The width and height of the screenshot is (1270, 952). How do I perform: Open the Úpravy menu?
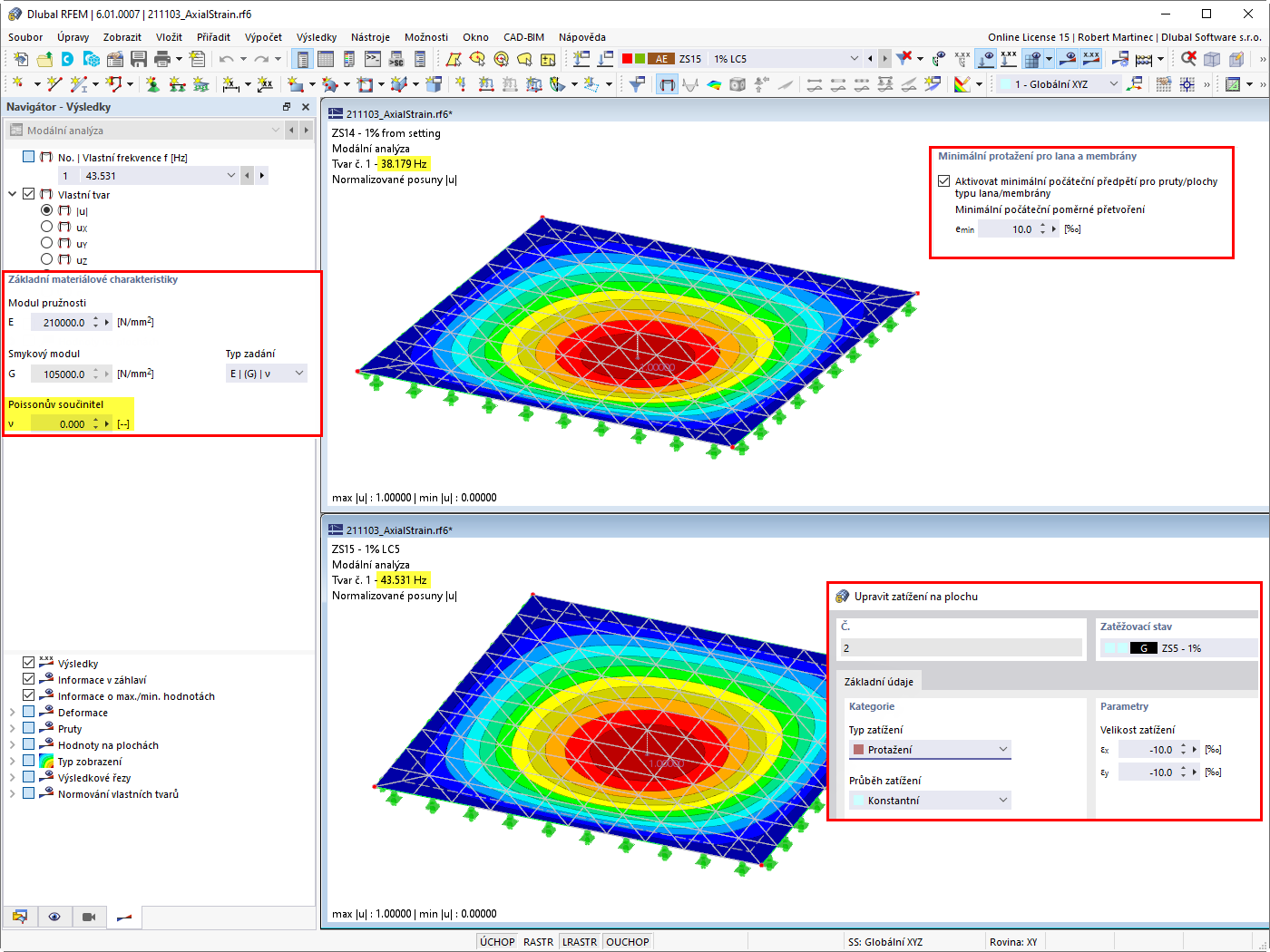pyautogui.click(x=73, y=37)
